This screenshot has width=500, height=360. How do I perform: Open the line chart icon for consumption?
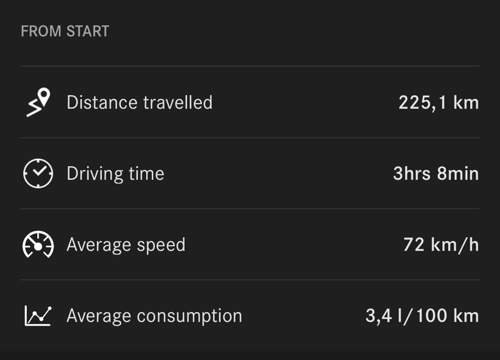click(38, 316)
